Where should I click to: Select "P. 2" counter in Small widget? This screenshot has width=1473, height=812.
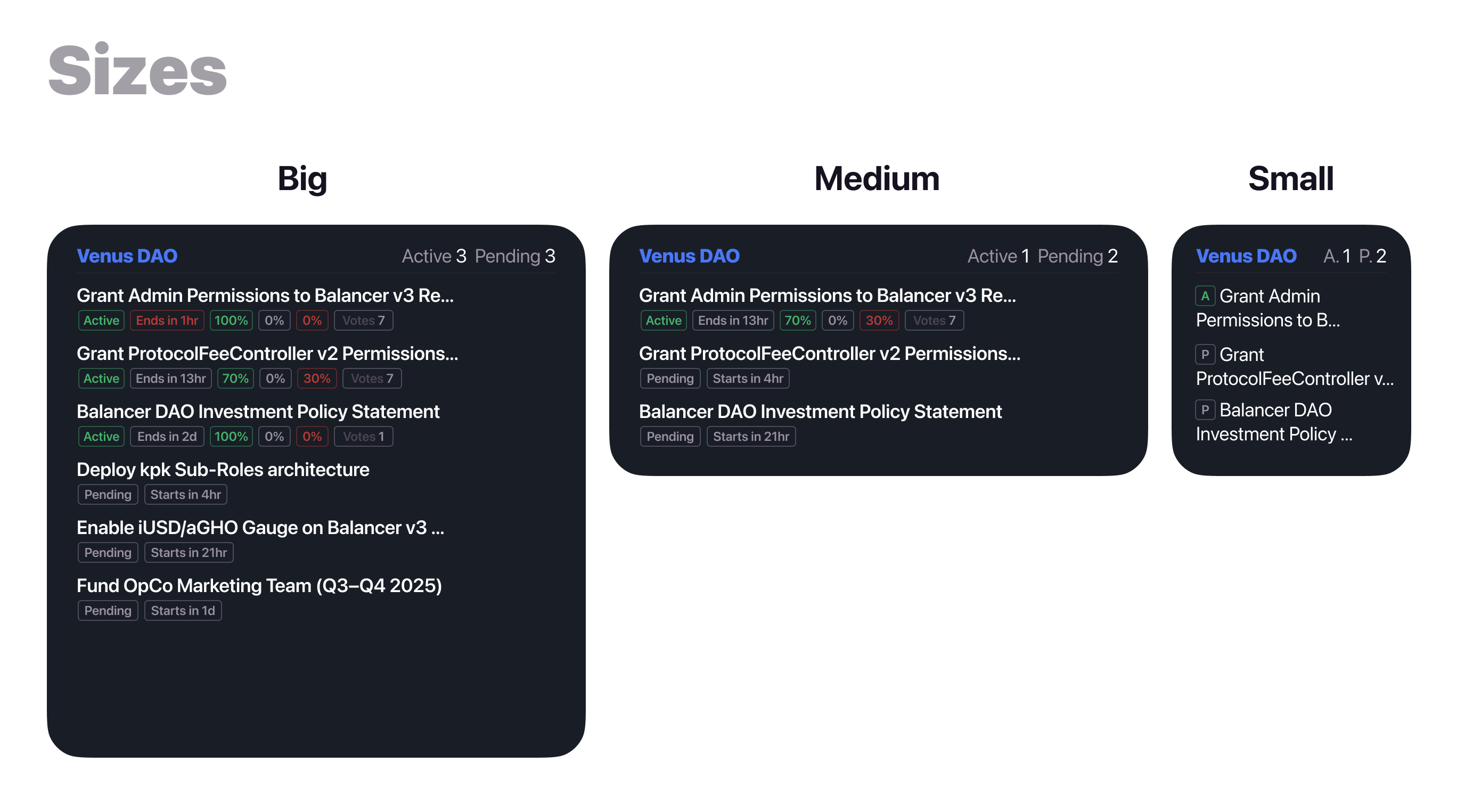click(1372, 256)
